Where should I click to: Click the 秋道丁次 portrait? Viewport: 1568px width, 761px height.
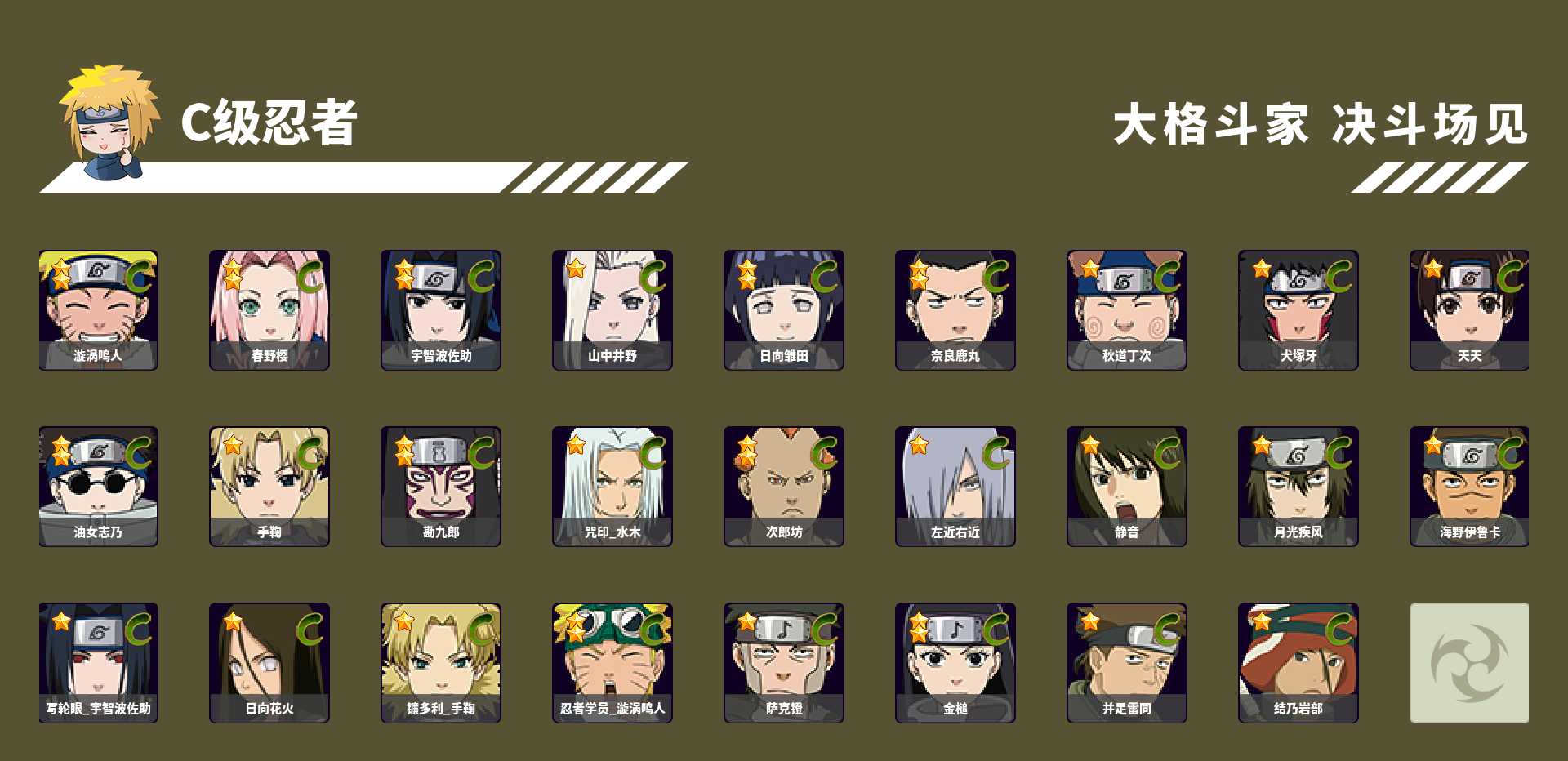point(1127,310)
